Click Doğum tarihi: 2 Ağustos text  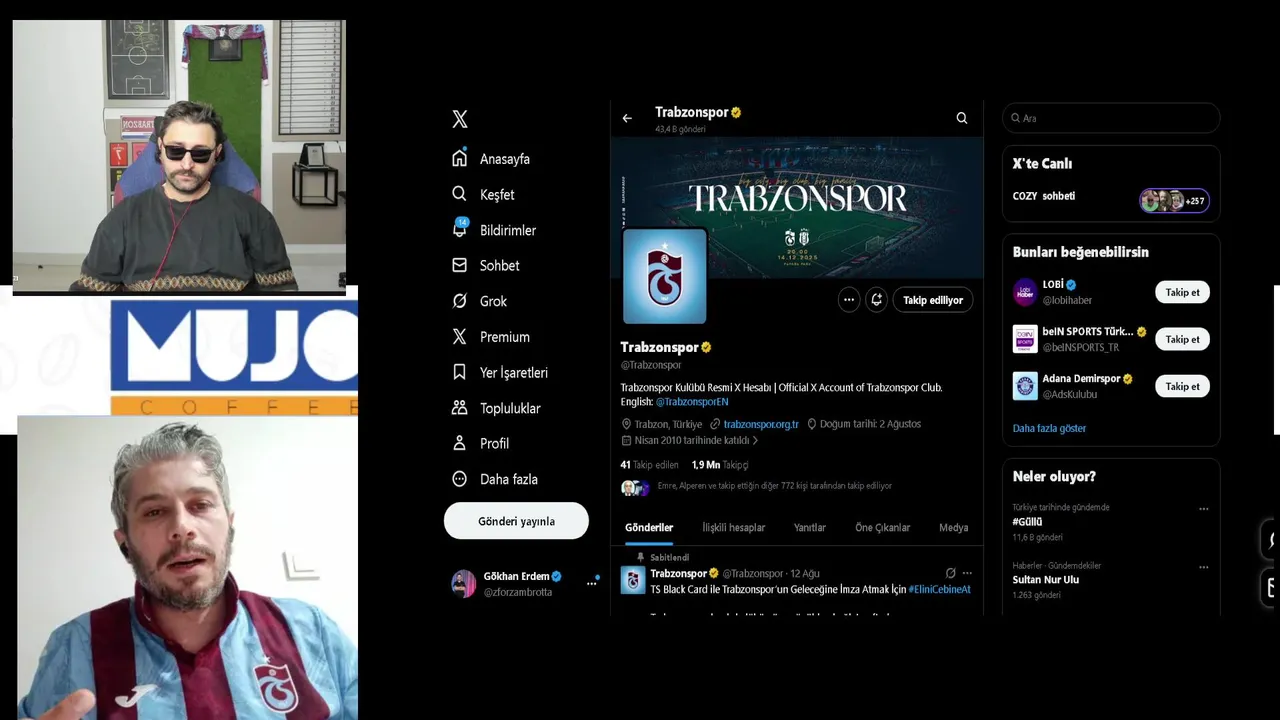pyautogui.click(x=870, y=424)
